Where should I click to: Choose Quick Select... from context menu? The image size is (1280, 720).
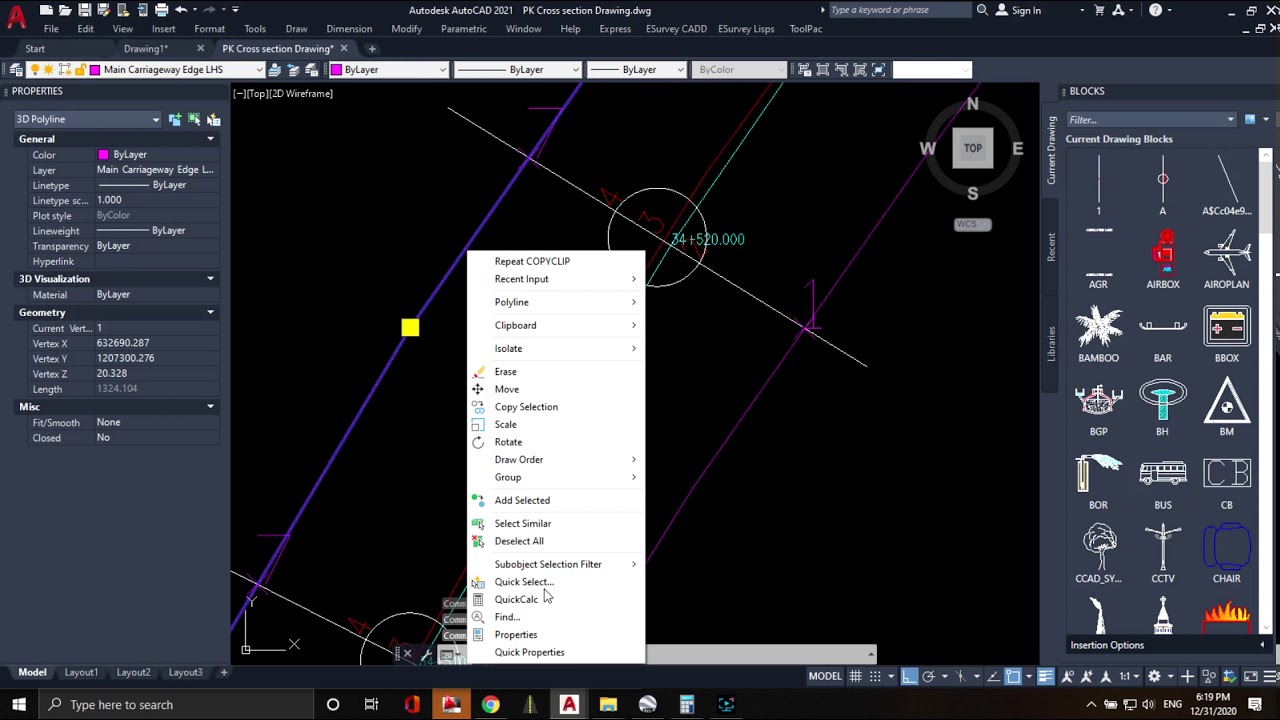coord(556,582)
